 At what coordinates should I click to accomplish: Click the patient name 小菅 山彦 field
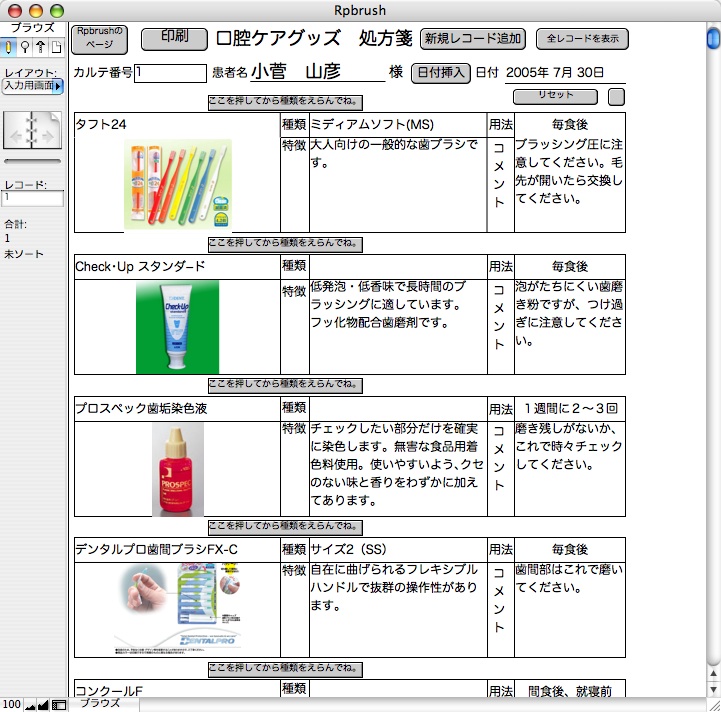pos(317,72)
